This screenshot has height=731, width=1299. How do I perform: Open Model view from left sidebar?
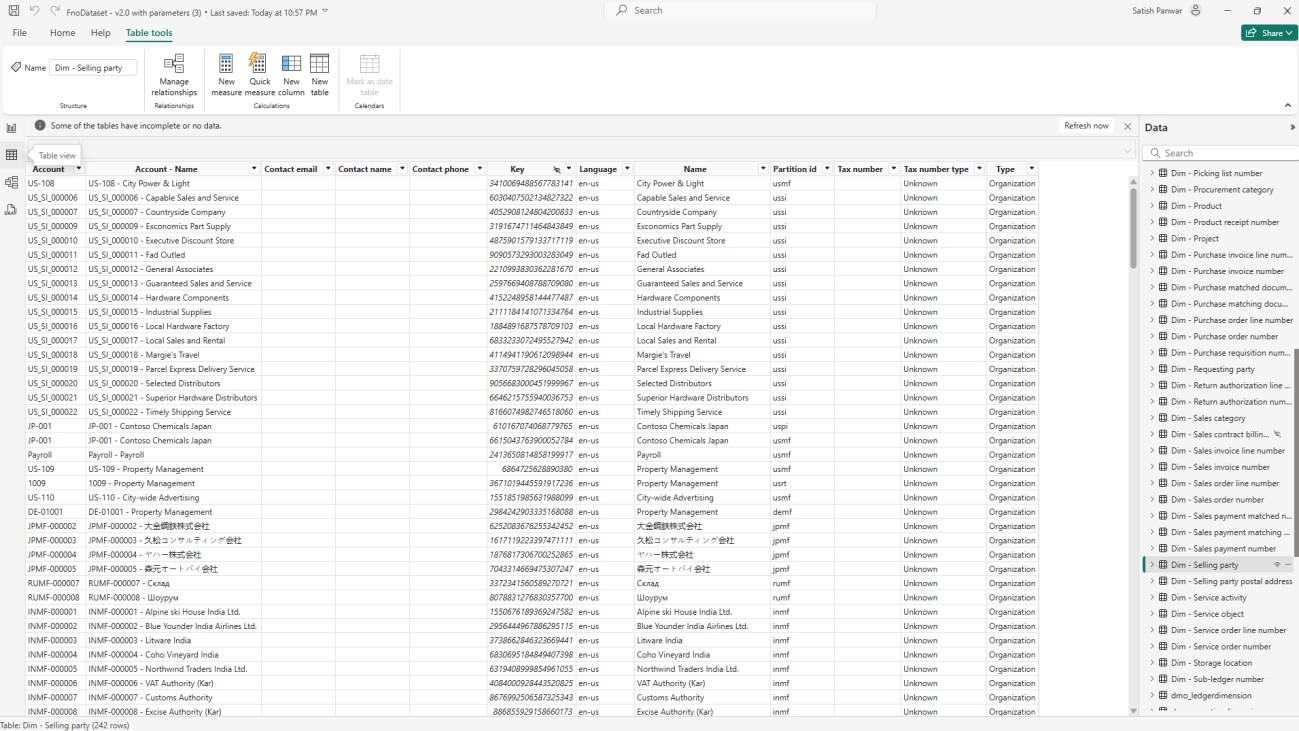11,182
